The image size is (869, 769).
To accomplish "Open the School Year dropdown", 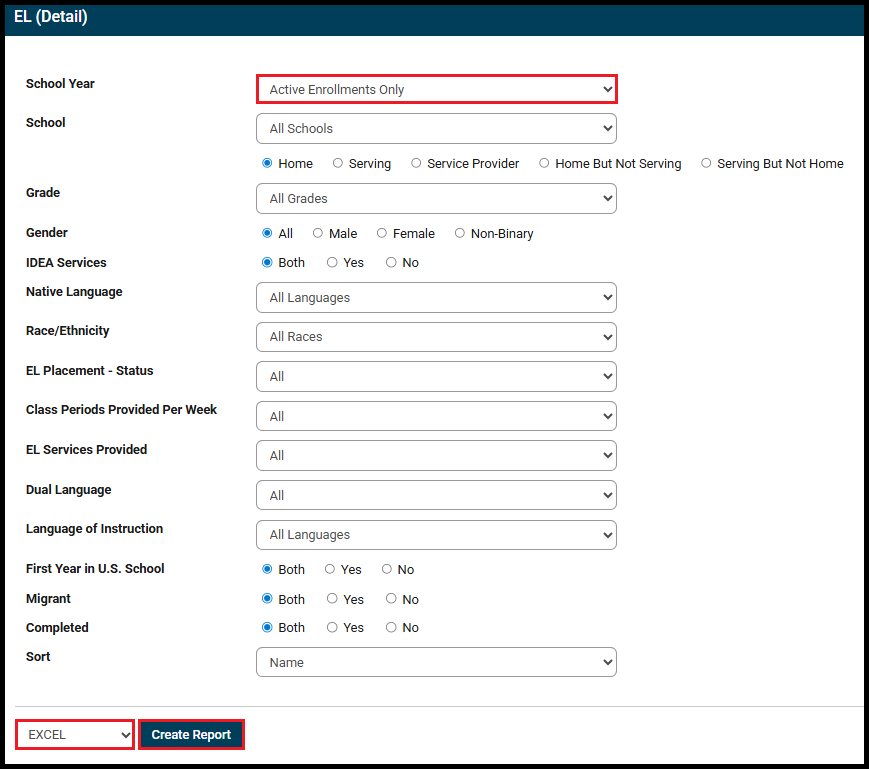I will (436, 89).
